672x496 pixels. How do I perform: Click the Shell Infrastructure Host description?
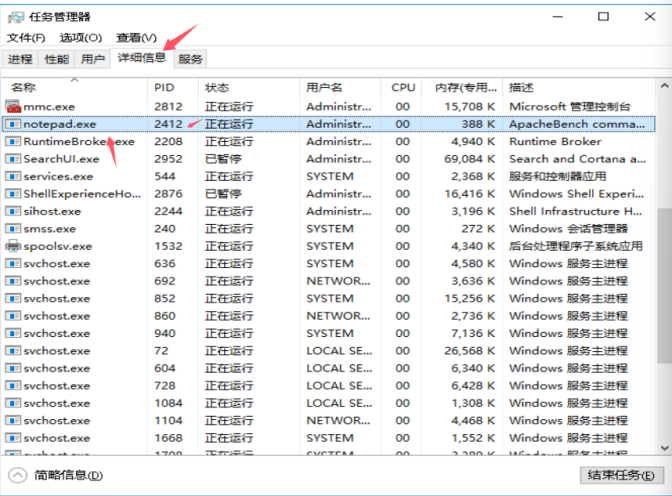click(x=576, y=211)
